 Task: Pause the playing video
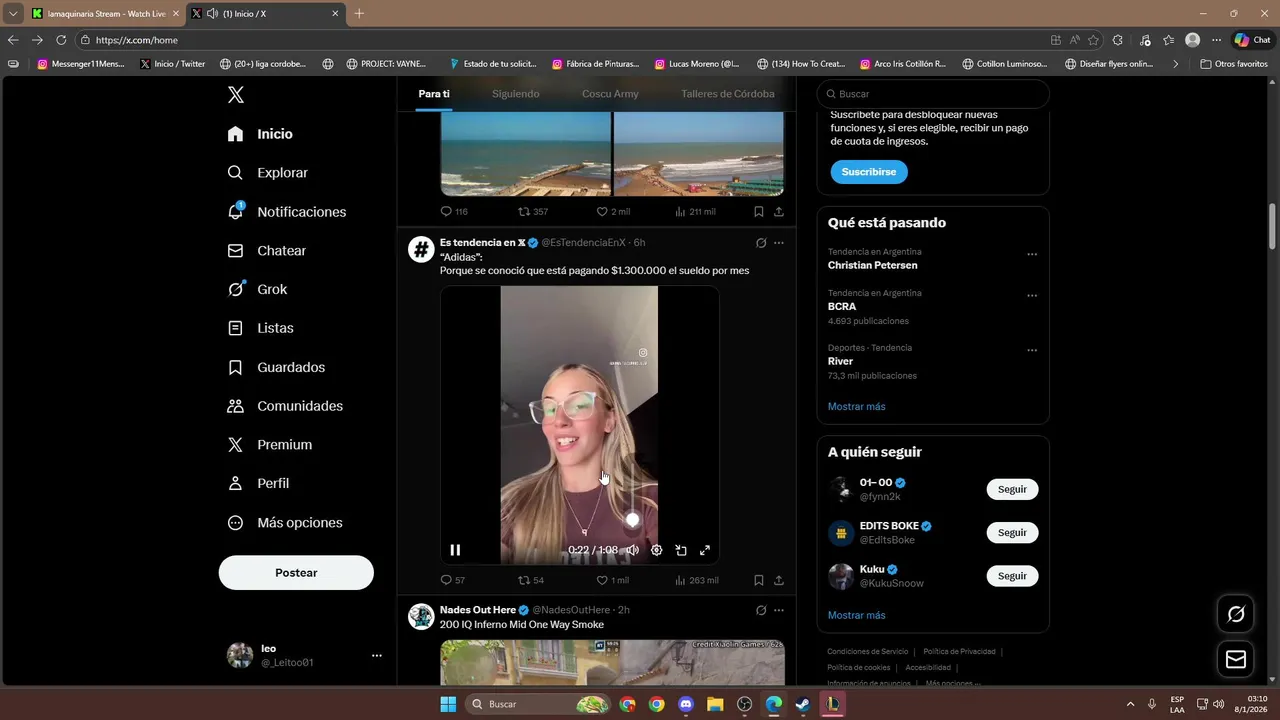point(455,550)
